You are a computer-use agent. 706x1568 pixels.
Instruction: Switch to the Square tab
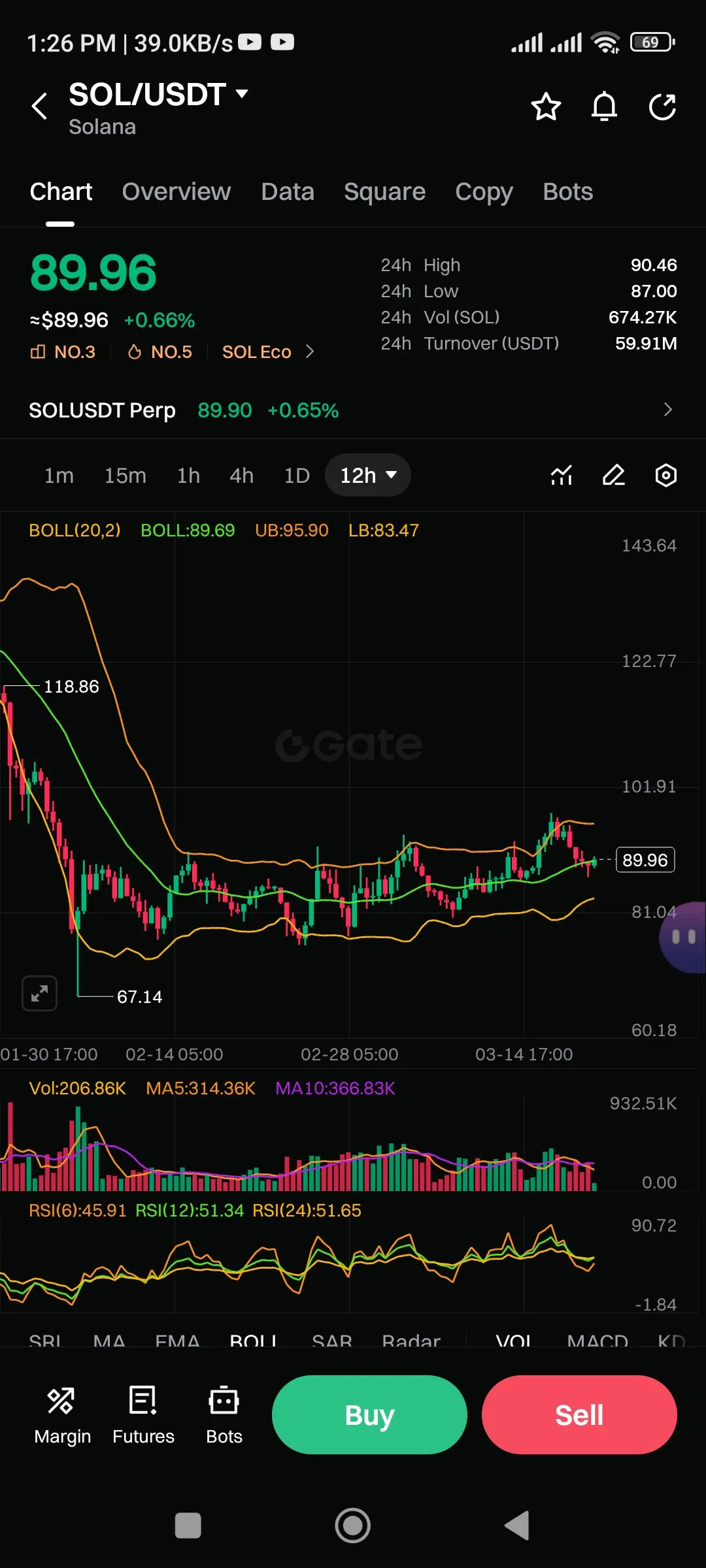[384, 192]
